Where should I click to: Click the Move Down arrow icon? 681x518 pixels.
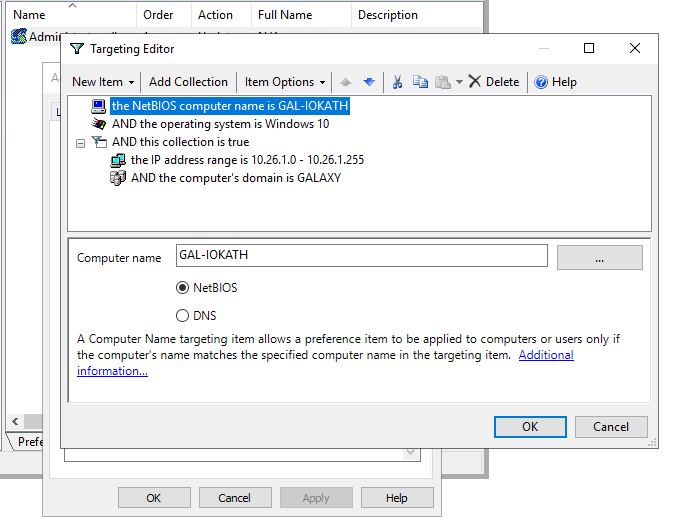click(x=369, y=82)
